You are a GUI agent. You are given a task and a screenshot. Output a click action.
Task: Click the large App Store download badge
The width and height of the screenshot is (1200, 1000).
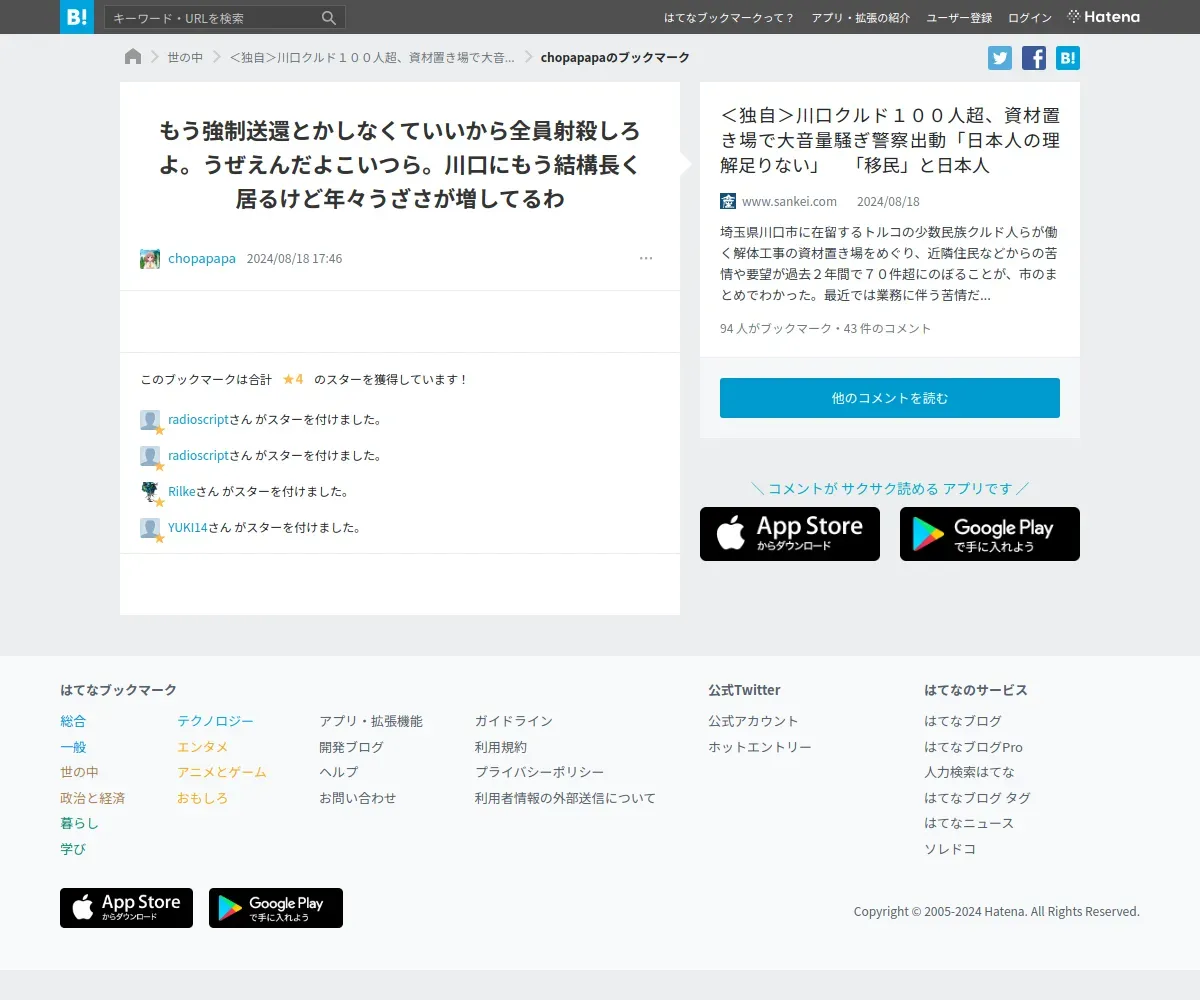(790, 534)
